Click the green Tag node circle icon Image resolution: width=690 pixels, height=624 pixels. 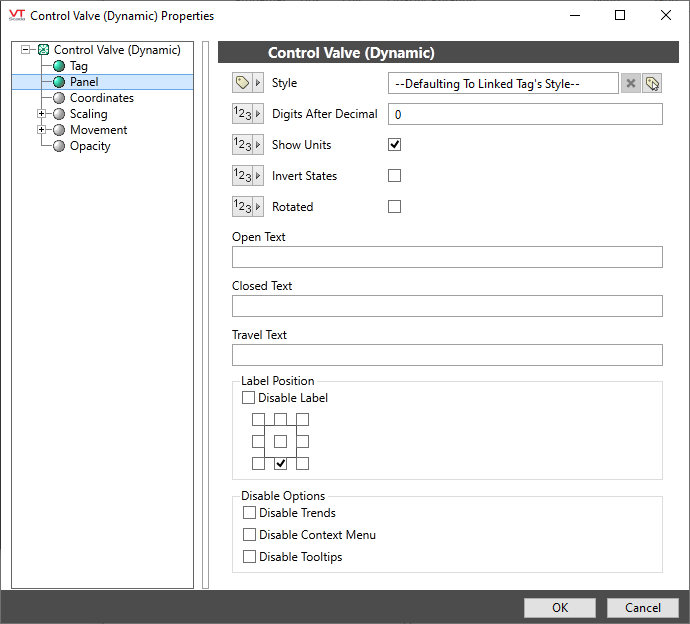(x=59, y=66)
